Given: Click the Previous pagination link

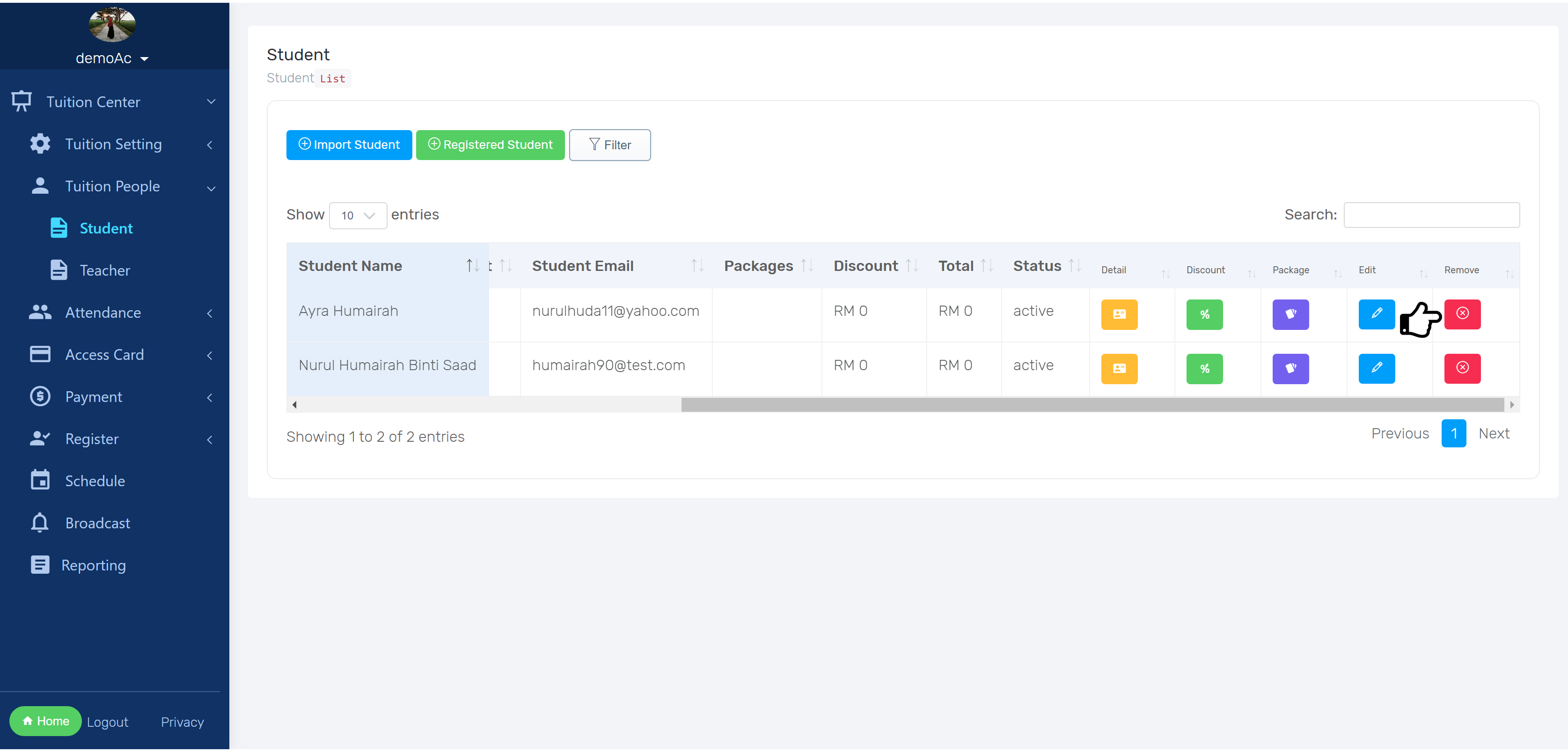Looking at the screenshot, I should pyautogui.click(x=1400, y=433).
